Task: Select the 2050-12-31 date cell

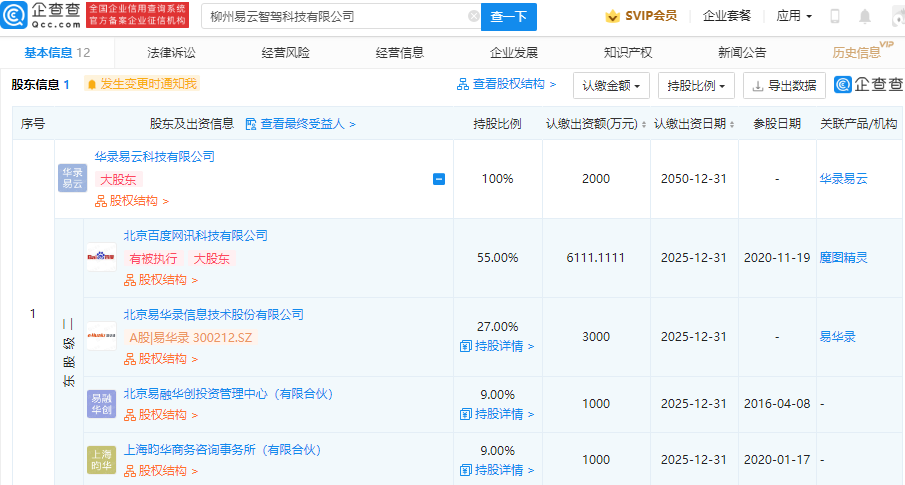Action: tap(694, 178)
